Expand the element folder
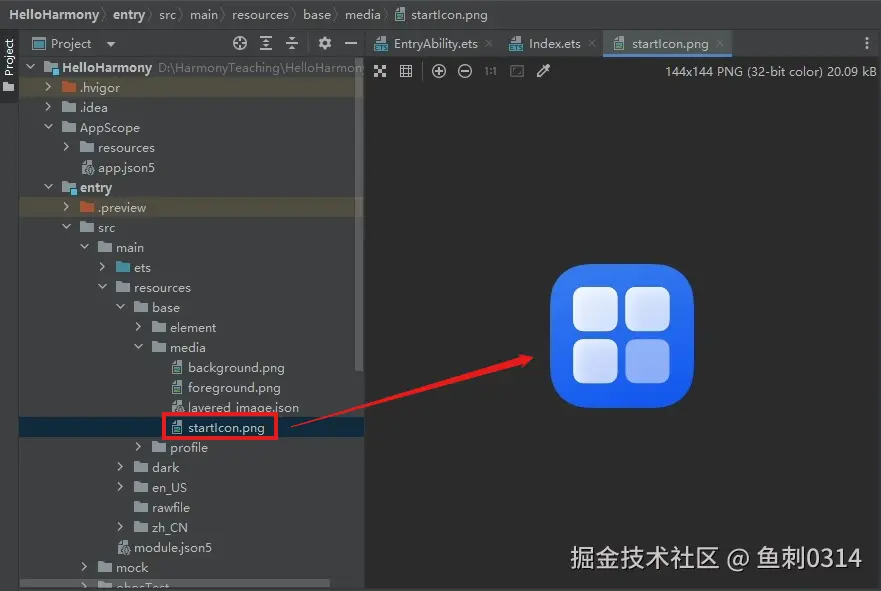881x591 pixels. click(x=138, y=326)
